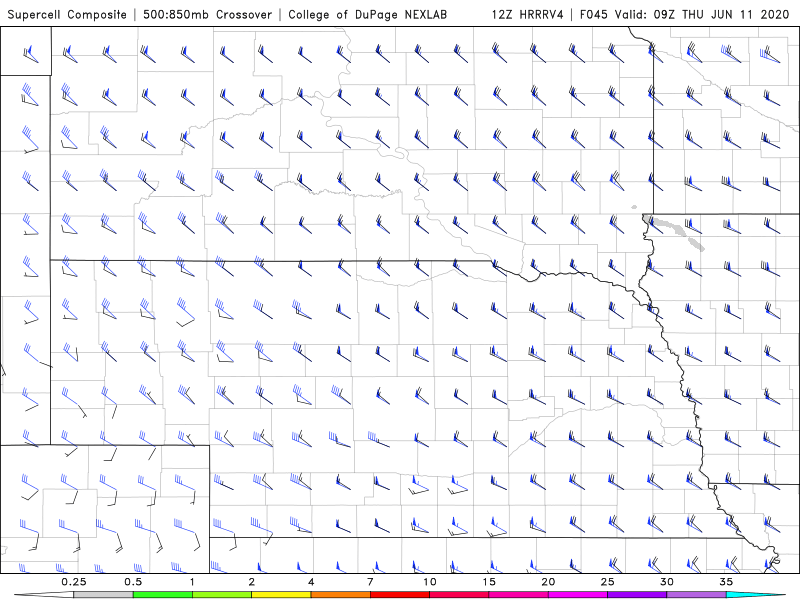Image resolution: width=800 pixels, height=600 pixels.
Task: Click the pink legend segment between 15 and 20
Action: click(518, 595)
